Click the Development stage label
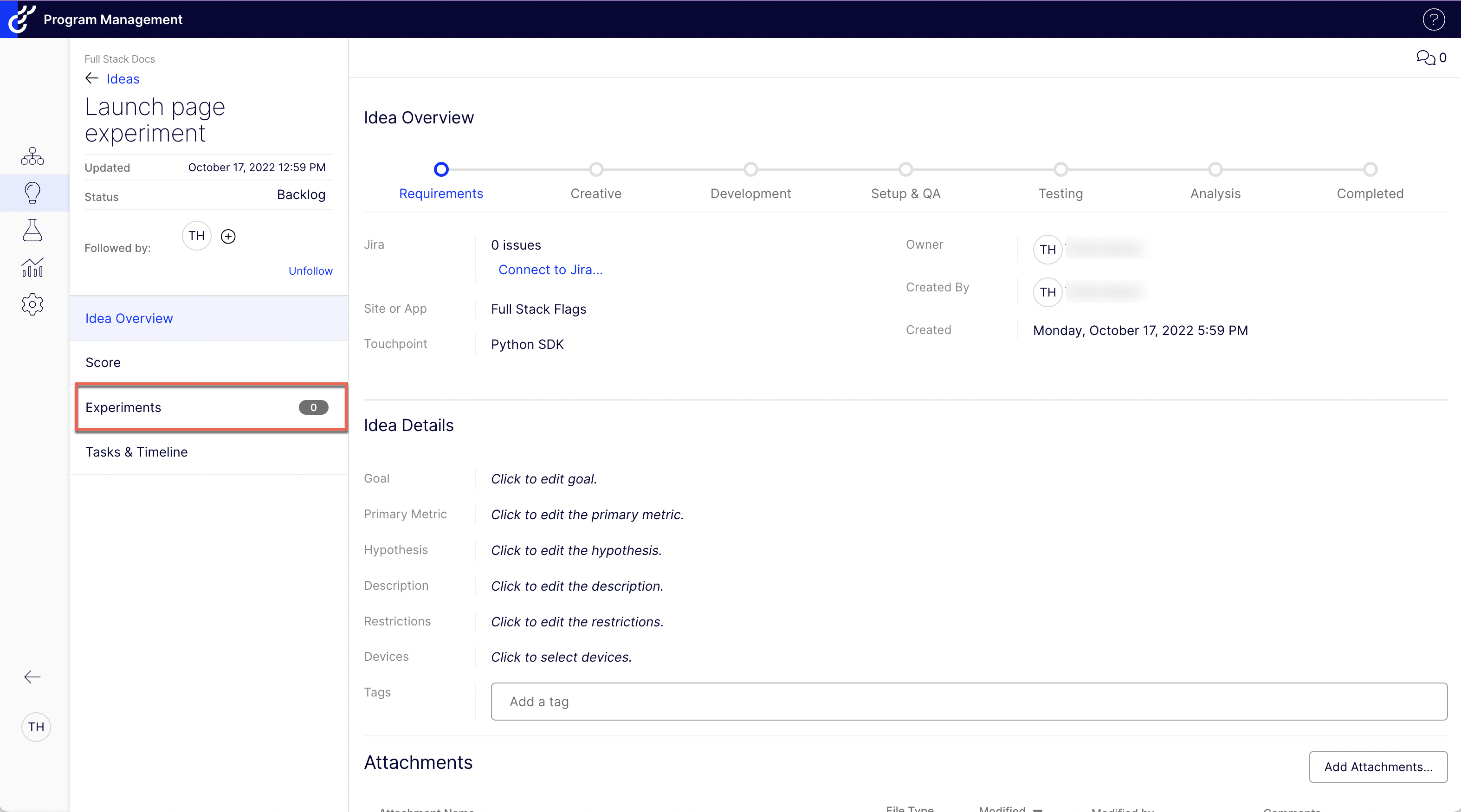Viewport: 1461px width, 812px height. pos(750,193)
